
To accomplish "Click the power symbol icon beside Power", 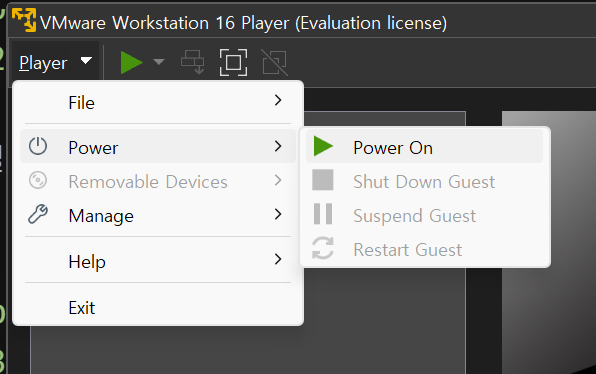I will [x=38, y=146].
